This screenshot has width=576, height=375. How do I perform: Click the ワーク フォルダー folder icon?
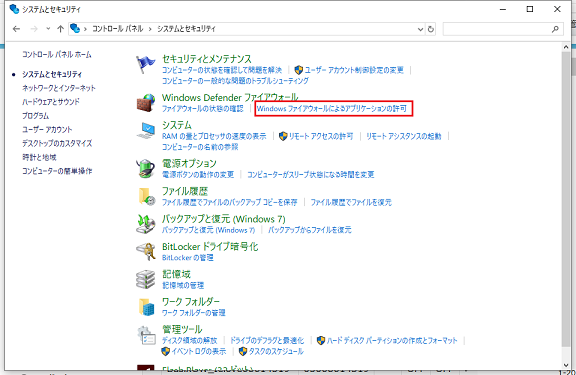click(x=146, y=307)
